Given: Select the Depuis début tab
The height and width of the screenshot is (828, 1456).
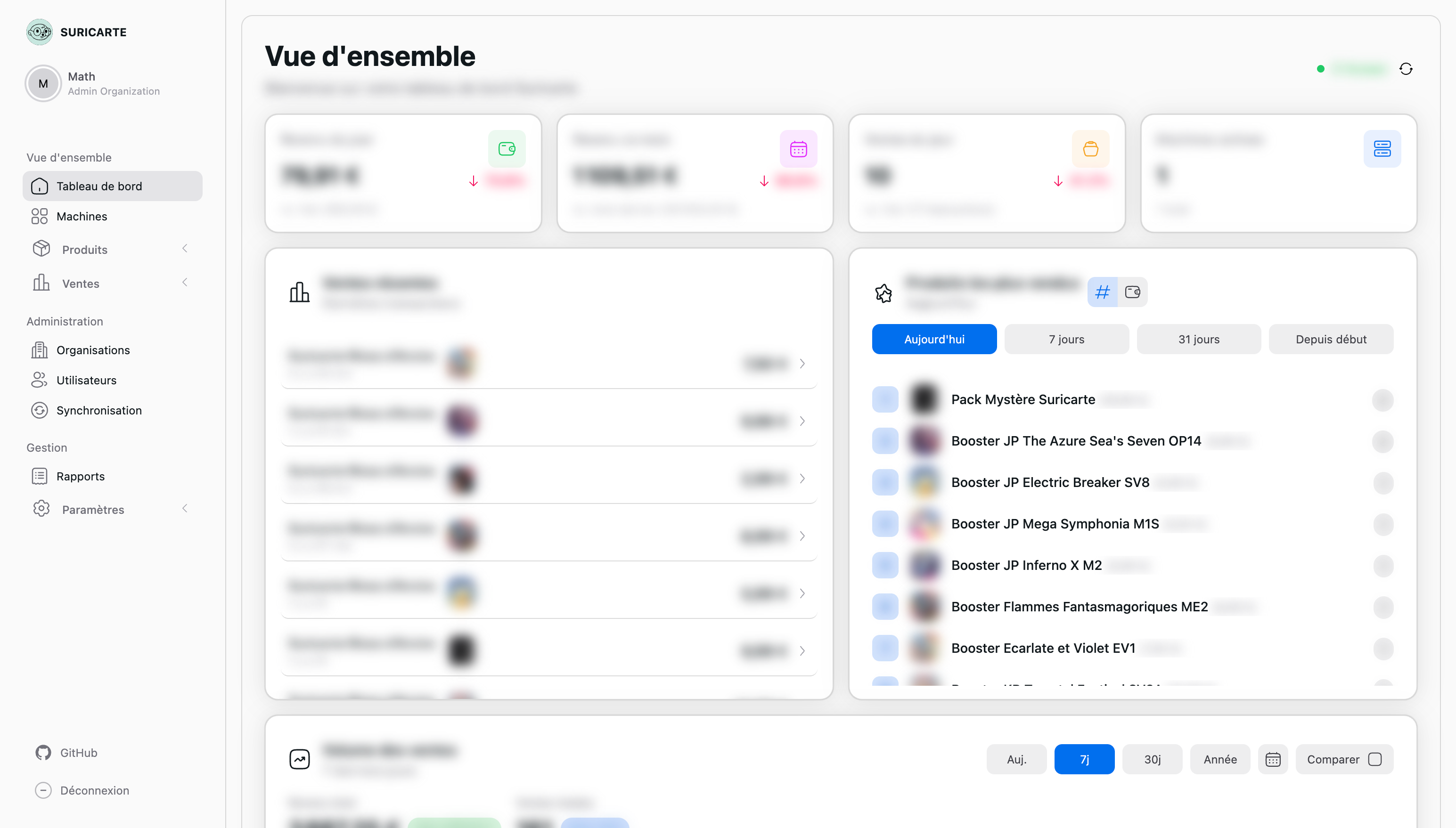Looking at the screenshot, I should [1330, 340].
